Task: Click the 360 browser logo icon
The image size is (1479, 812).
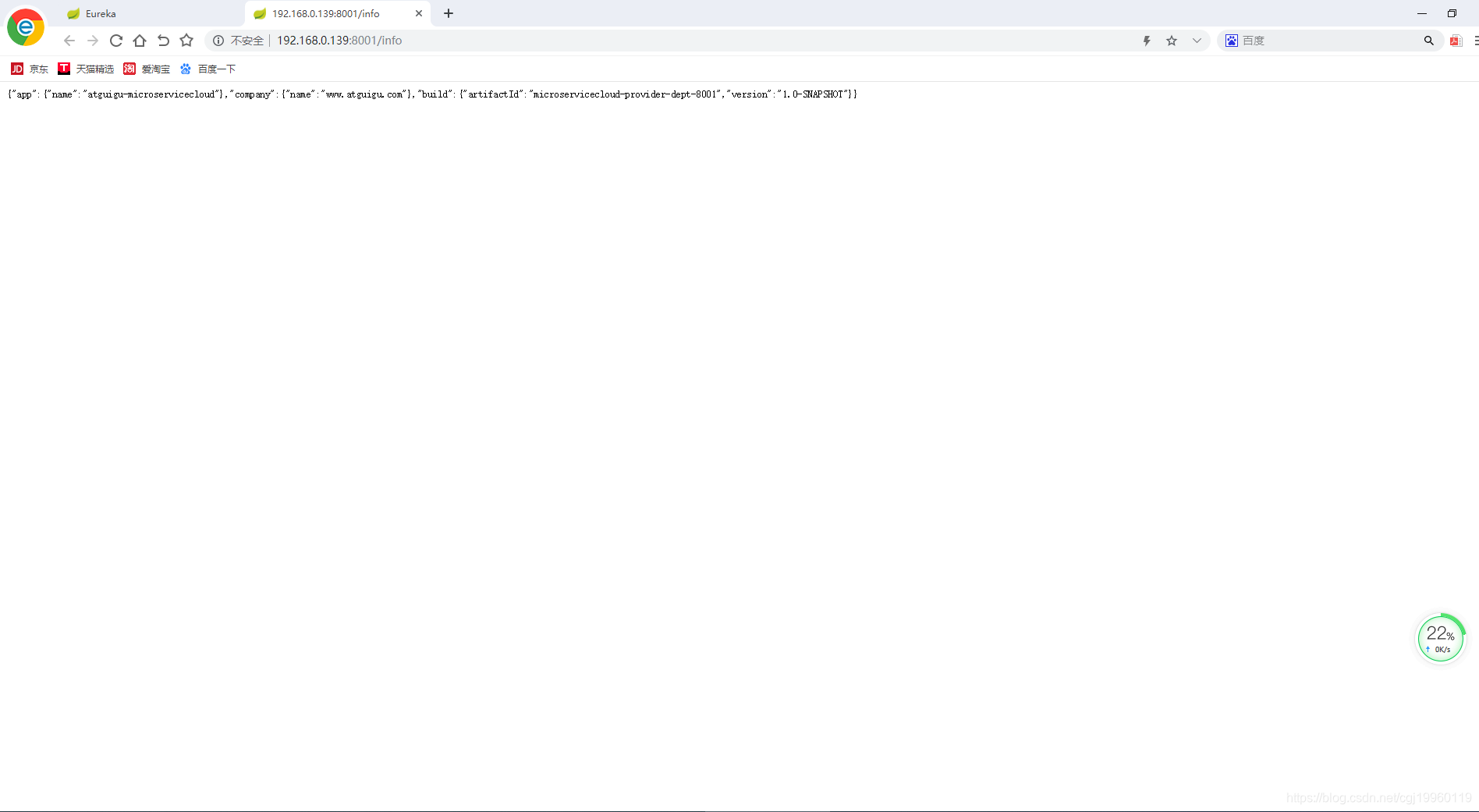Action: click(x=26, y=28)
